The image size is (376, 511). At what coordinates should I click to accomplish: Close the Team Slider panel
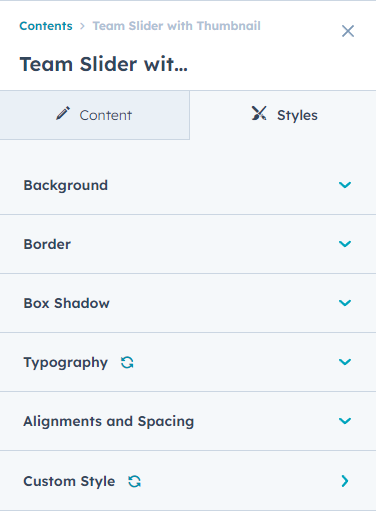point(348,31)
